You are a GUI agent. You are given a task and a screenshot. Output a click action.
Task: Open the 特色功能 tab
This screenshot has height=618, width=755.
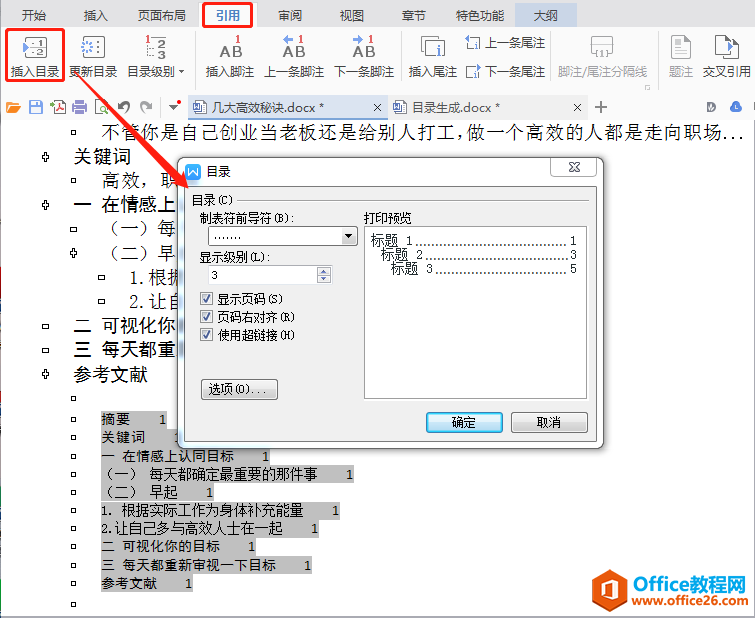pyautogui.click(x=480, y=15)
